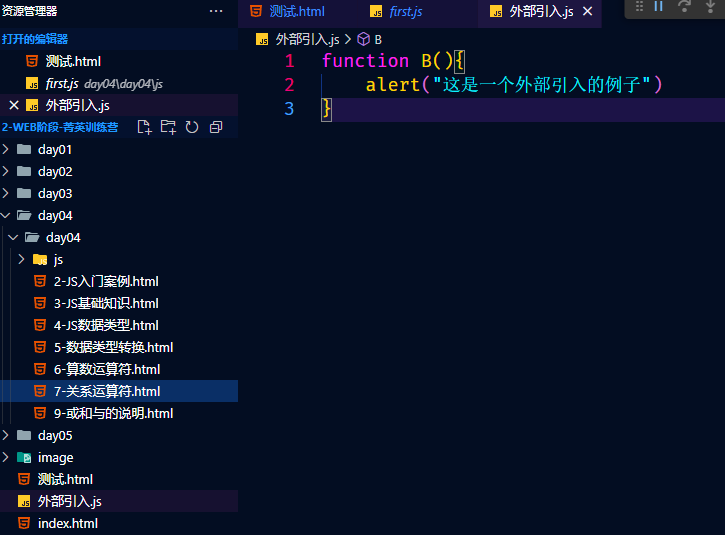Open the explorer more actions ellipsis
Image resolution: width=725 pixels, height=535 pixels.
[x=216, y=11]
